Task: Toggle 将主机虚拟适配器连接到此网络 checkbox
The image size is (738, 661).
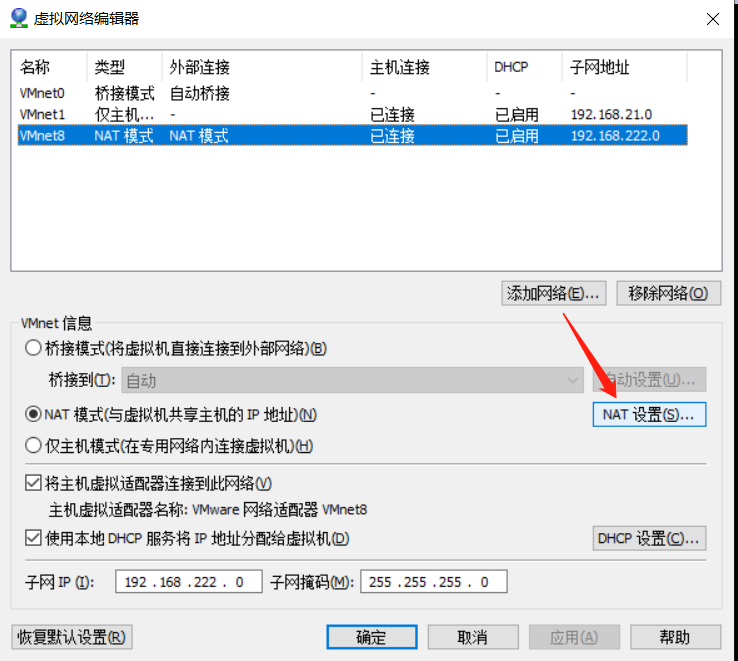Action: (33, 483)
